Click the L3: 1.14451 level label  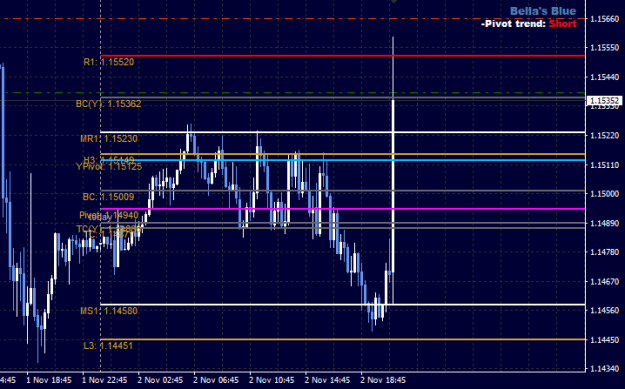pos(108,346)
